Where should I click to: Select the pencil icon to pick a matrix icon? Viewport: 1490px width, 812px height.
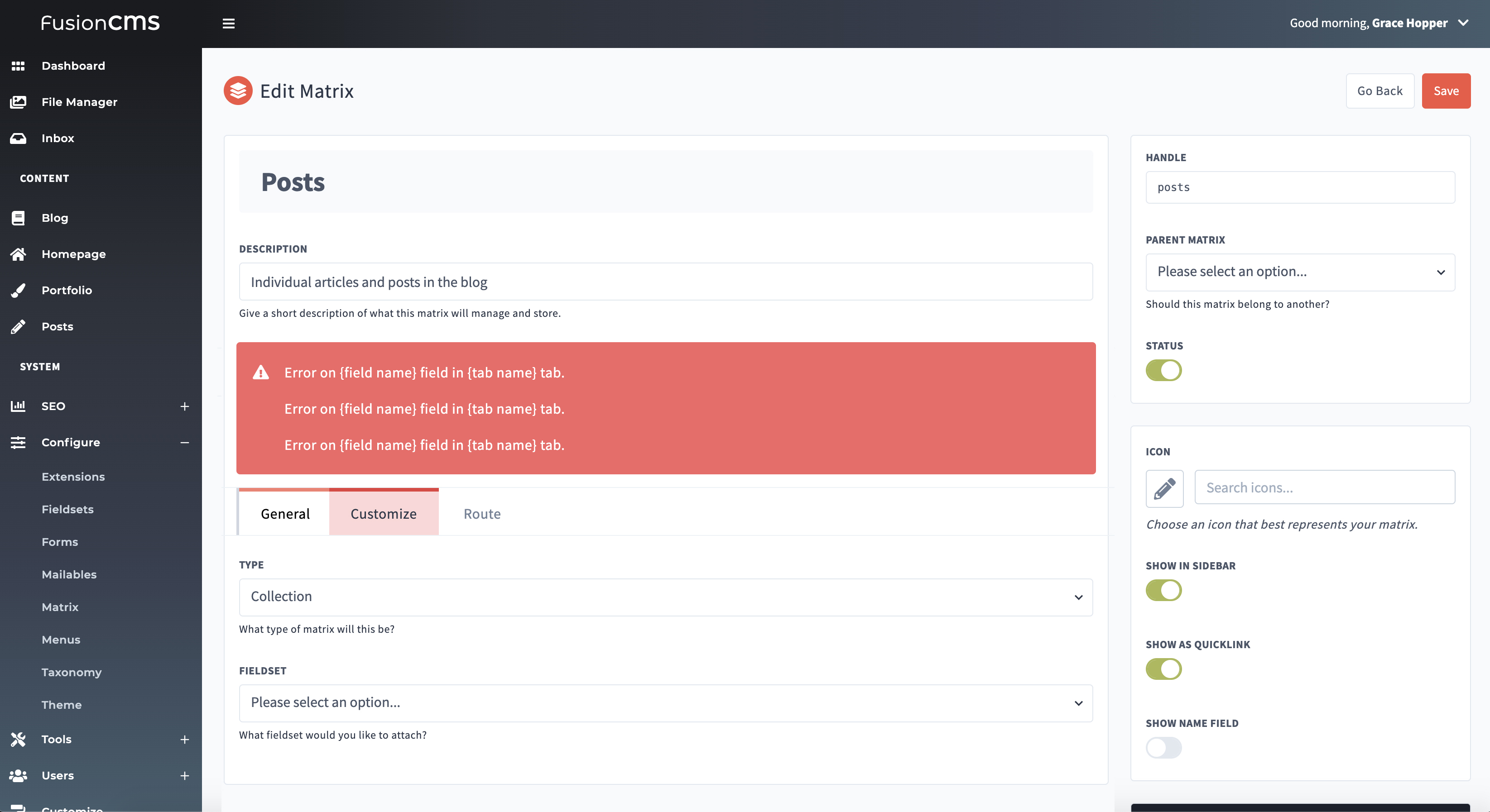tap(1164, 488)
